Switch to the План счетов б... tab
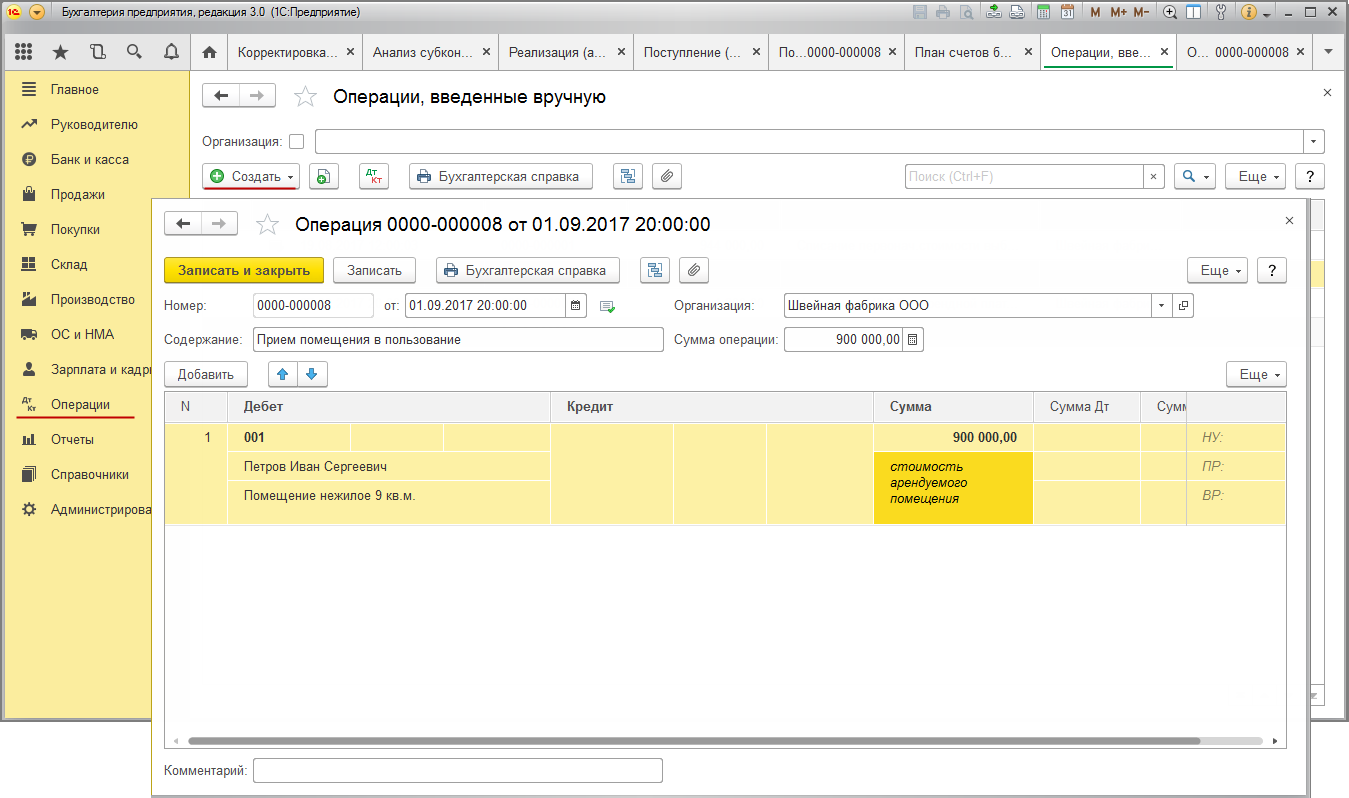 coord(972,52)
